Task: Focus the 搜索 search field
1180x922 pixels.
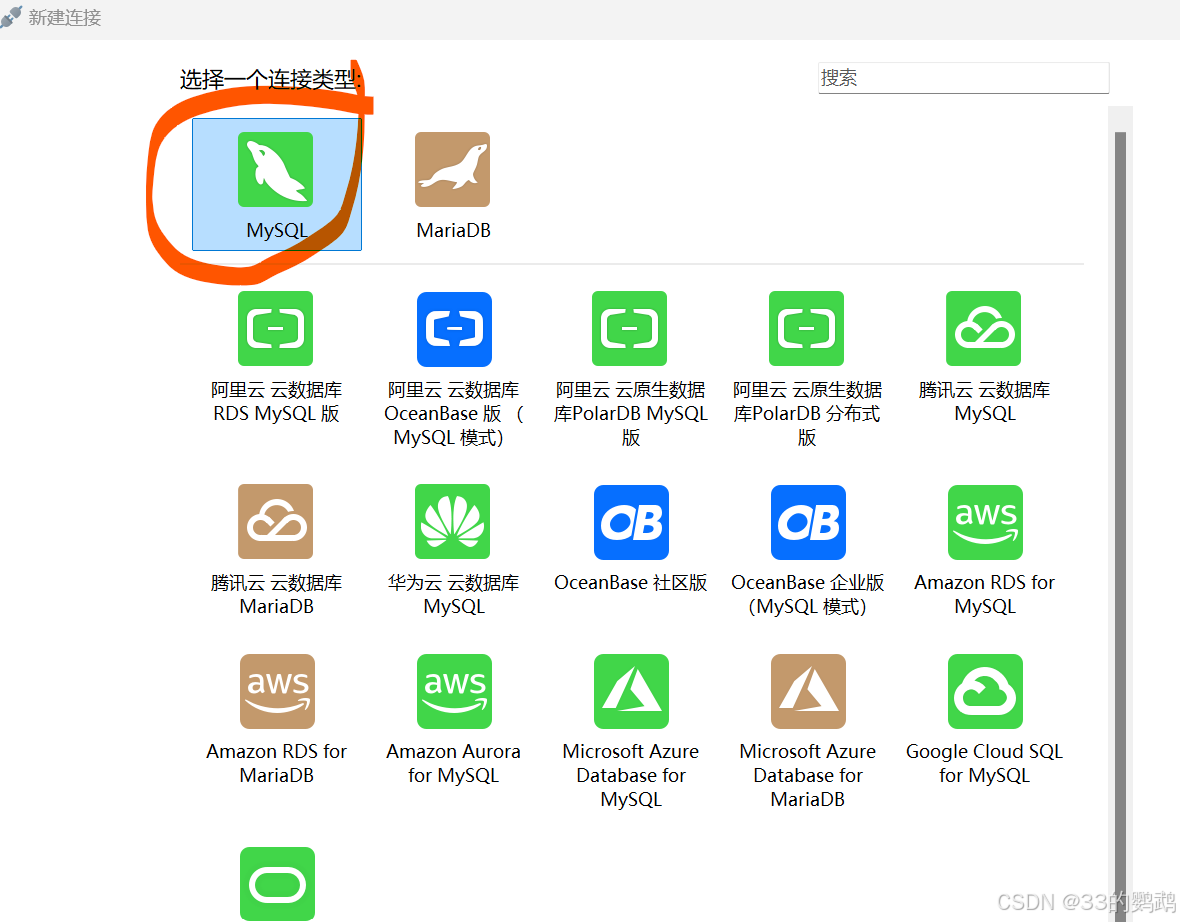Action: [963, 78]
